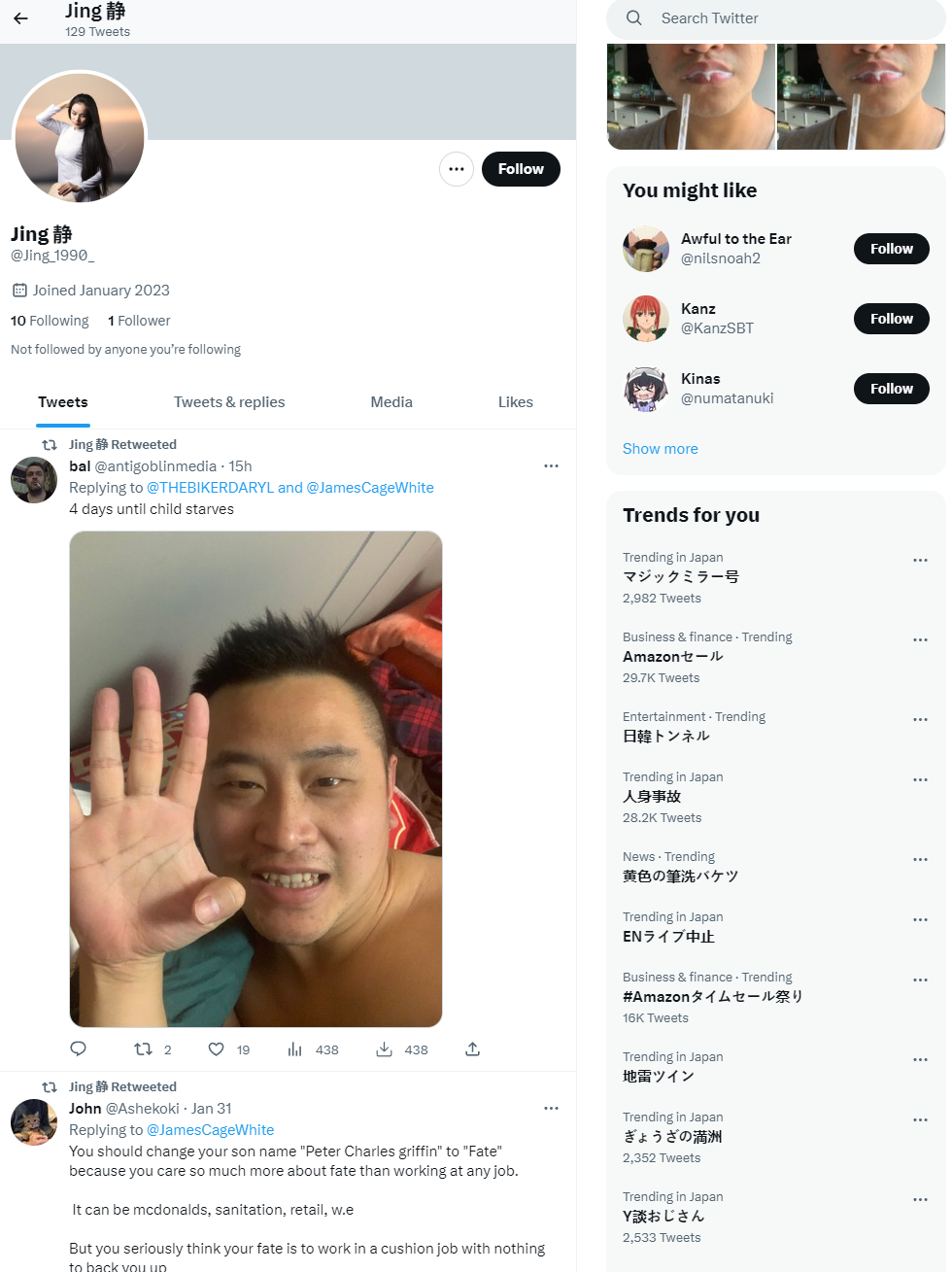Follow the Kanz account
952x1272 pixels.
892,319
